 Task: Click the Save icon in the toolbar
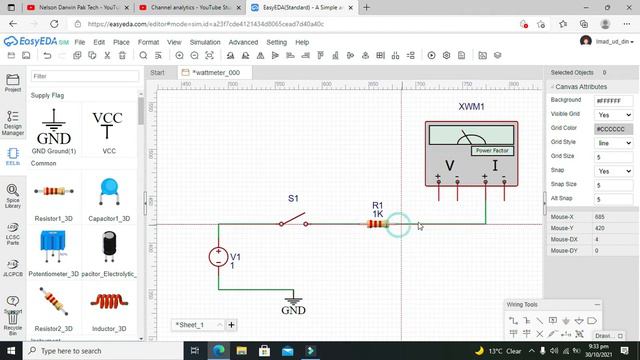pos(26,56)
